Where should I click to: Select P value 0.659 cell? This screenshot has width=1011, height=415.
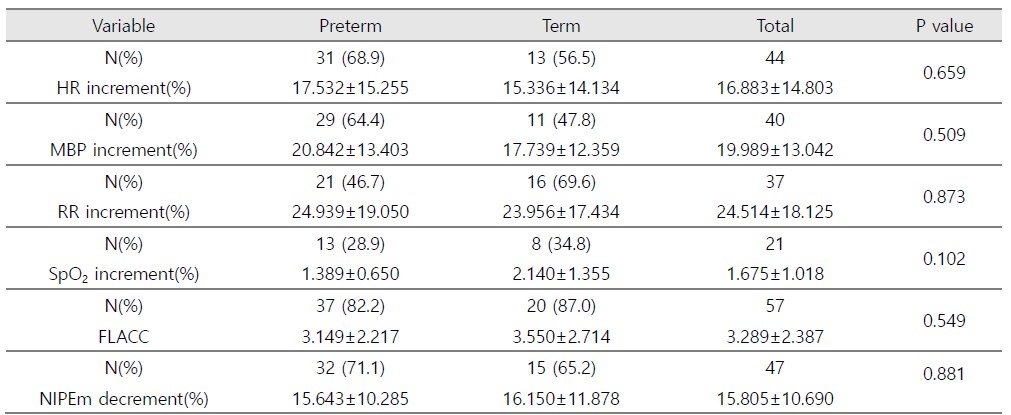[944, 73]
